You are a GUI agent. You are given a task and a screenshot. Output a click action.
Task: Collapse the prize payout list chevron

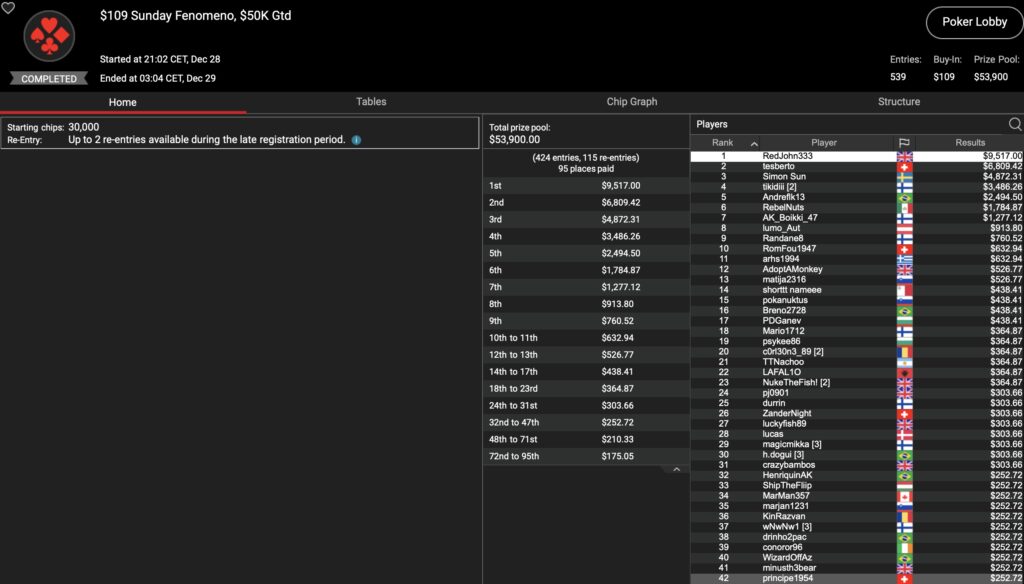(676, 469)
